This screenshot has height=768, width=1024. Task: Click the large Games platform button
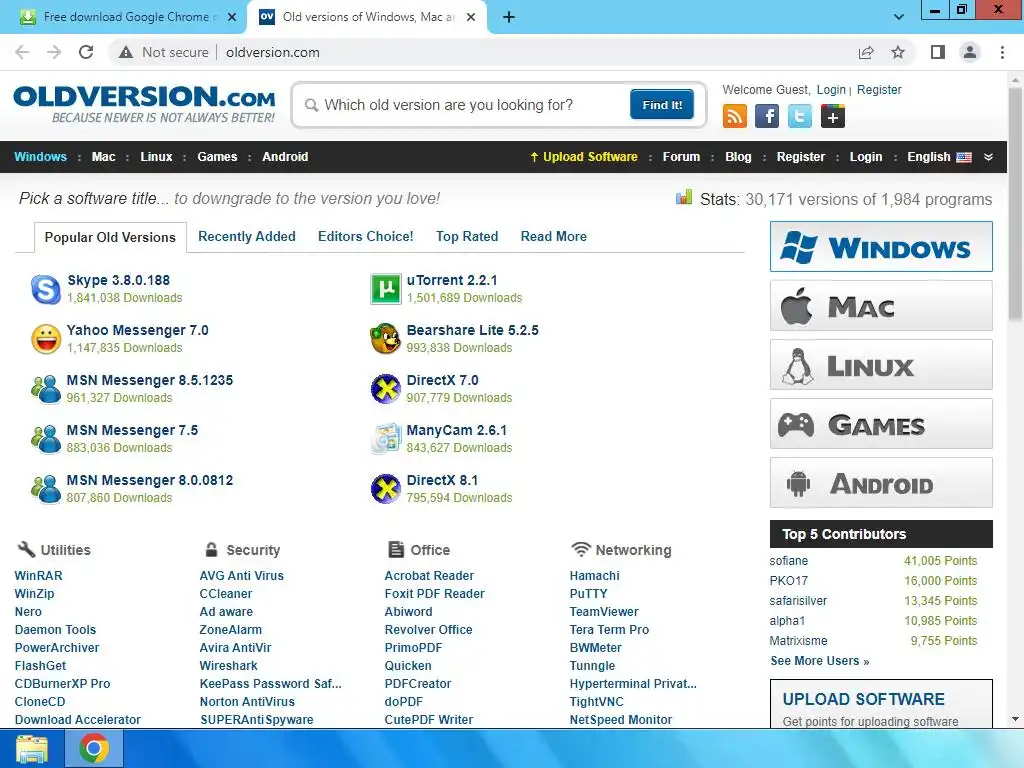[881, 424]
